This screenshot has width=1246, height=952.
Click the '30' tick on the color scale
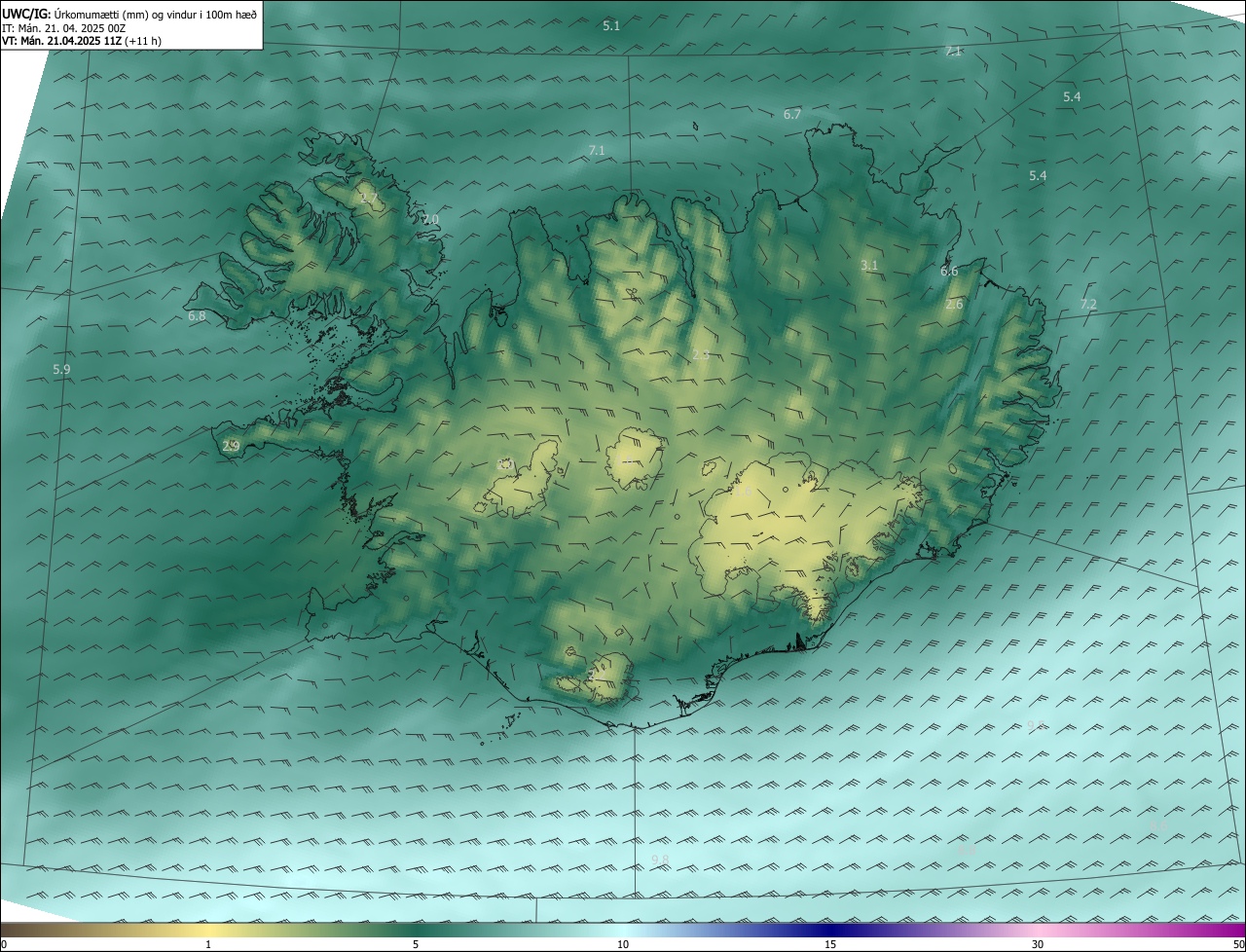(1038, 945)
